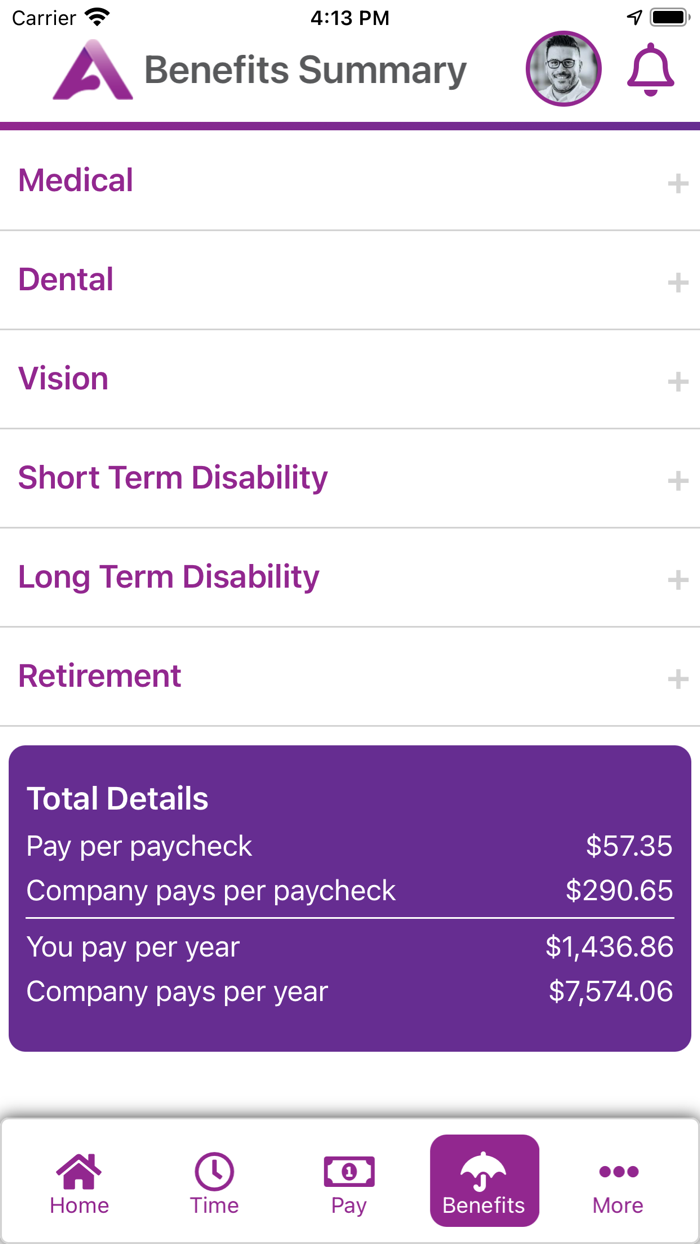
Task: Tap the notification bell icon
Action: [x=650, y=70]
